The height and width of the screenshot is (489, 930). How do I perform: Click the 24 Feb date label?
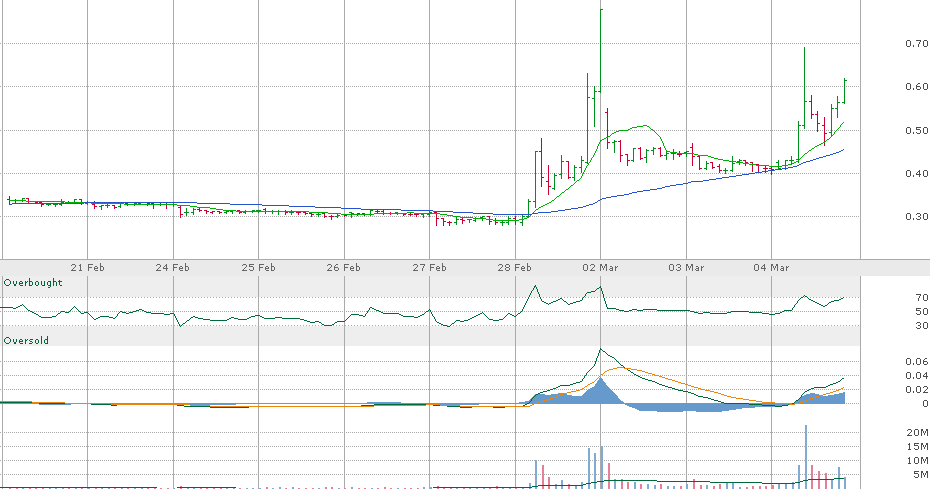click(173, 268)
